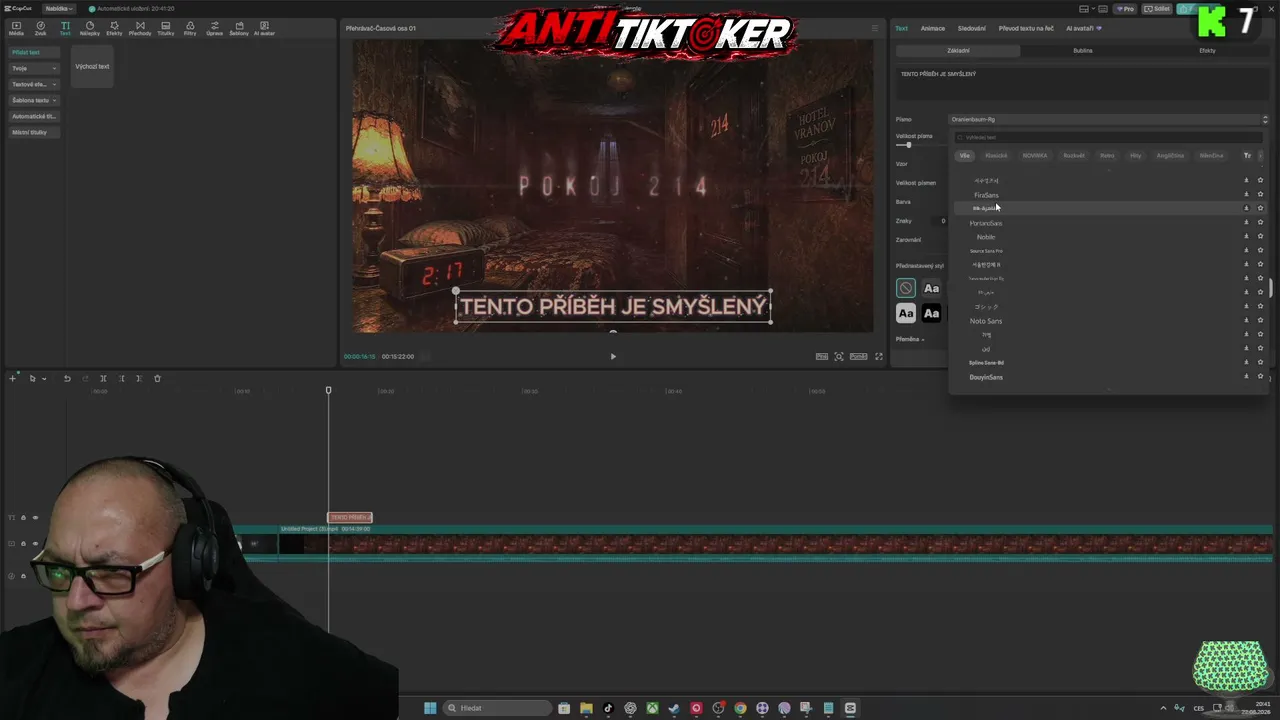Select the Výchozí text thumbnail
Screen dimensions: 1280x720
[x=92, y=66]
